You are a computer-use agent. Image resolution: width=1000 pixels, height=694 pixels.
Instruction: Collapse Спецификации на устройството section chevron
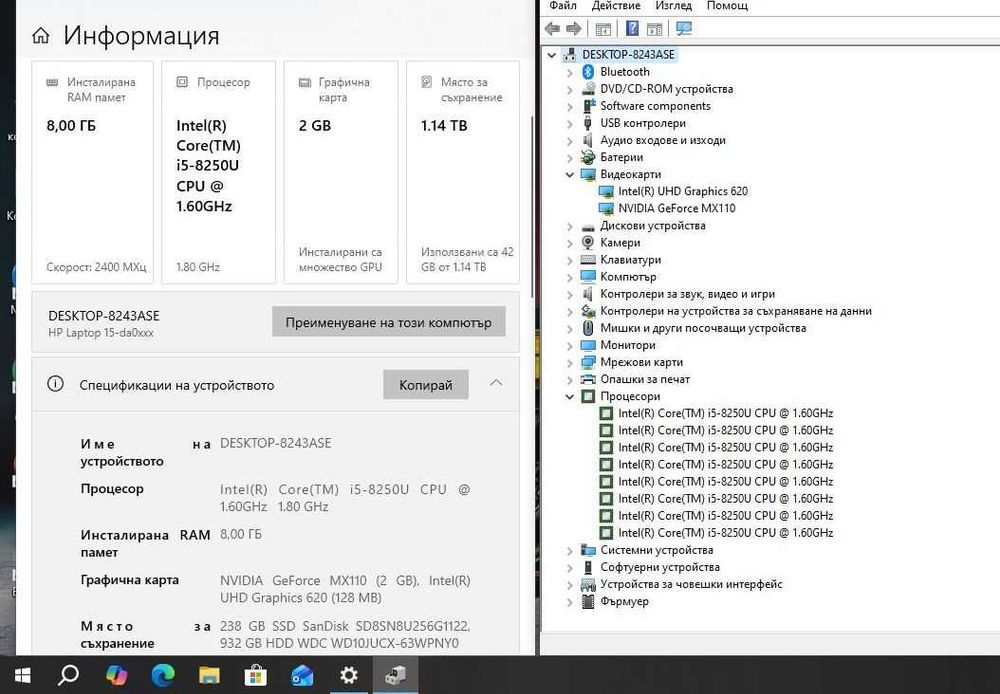pyautogui.click(x=496, y=383)
